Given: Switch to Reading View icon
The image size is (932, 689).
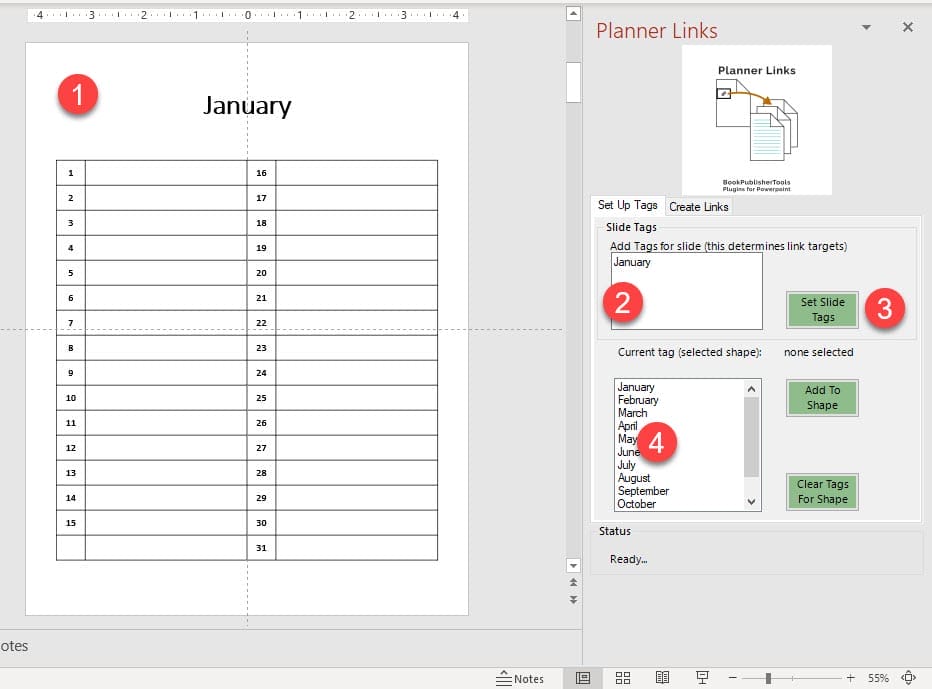Looking at the screenshot, I should click(x=662, y=678).
